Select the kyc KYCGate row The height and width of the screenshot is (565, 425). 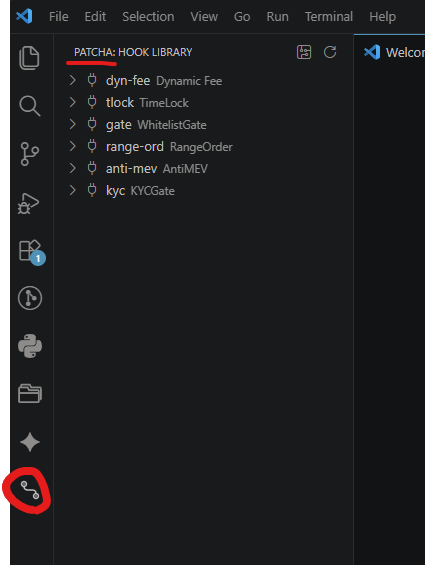[204, 191]
